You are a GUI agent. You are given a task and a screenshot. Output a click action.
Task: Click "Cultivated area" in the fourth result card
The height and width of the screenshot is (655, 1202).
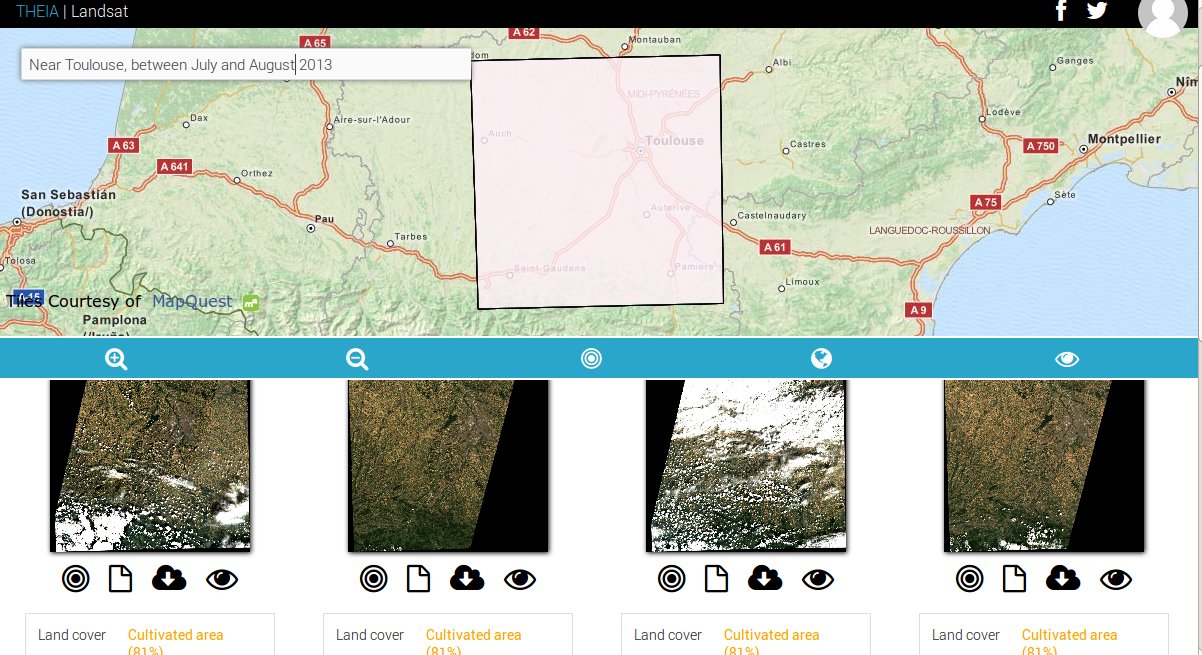(x=1070, y=635)
